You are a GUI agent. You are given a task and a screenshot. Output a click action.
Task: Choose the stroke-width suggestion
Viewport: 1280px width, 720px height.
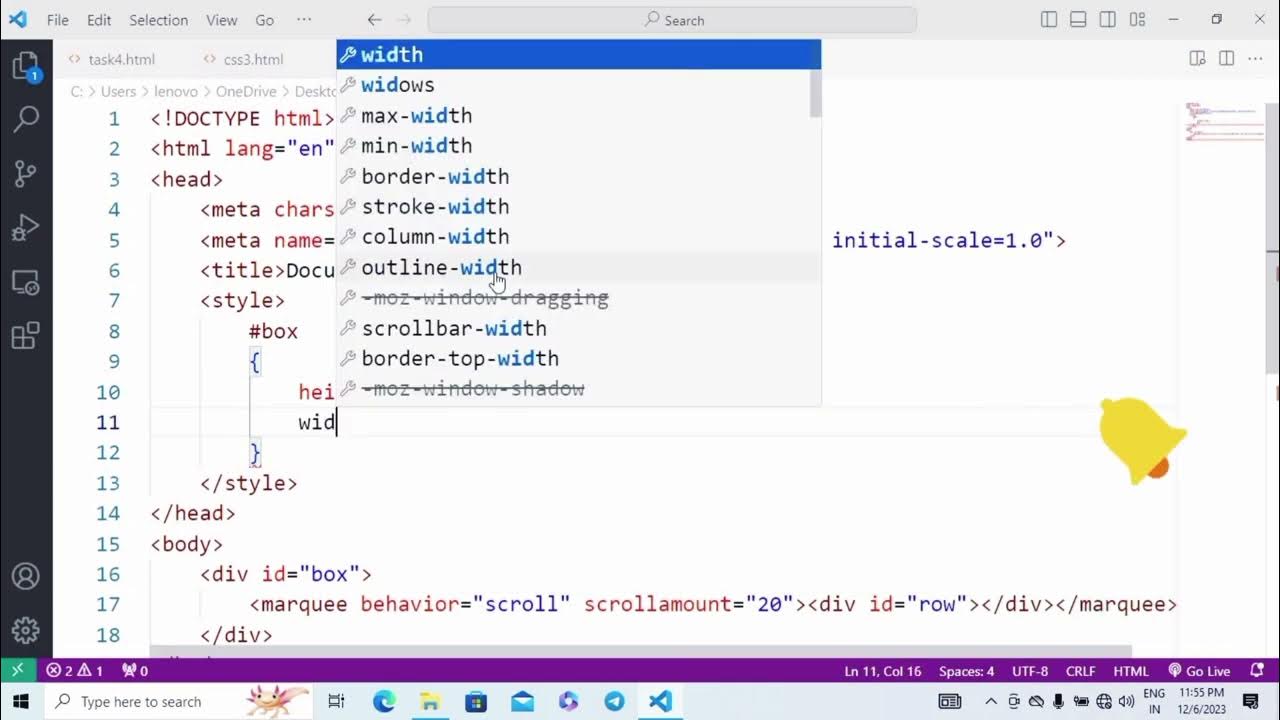[578, 207]
